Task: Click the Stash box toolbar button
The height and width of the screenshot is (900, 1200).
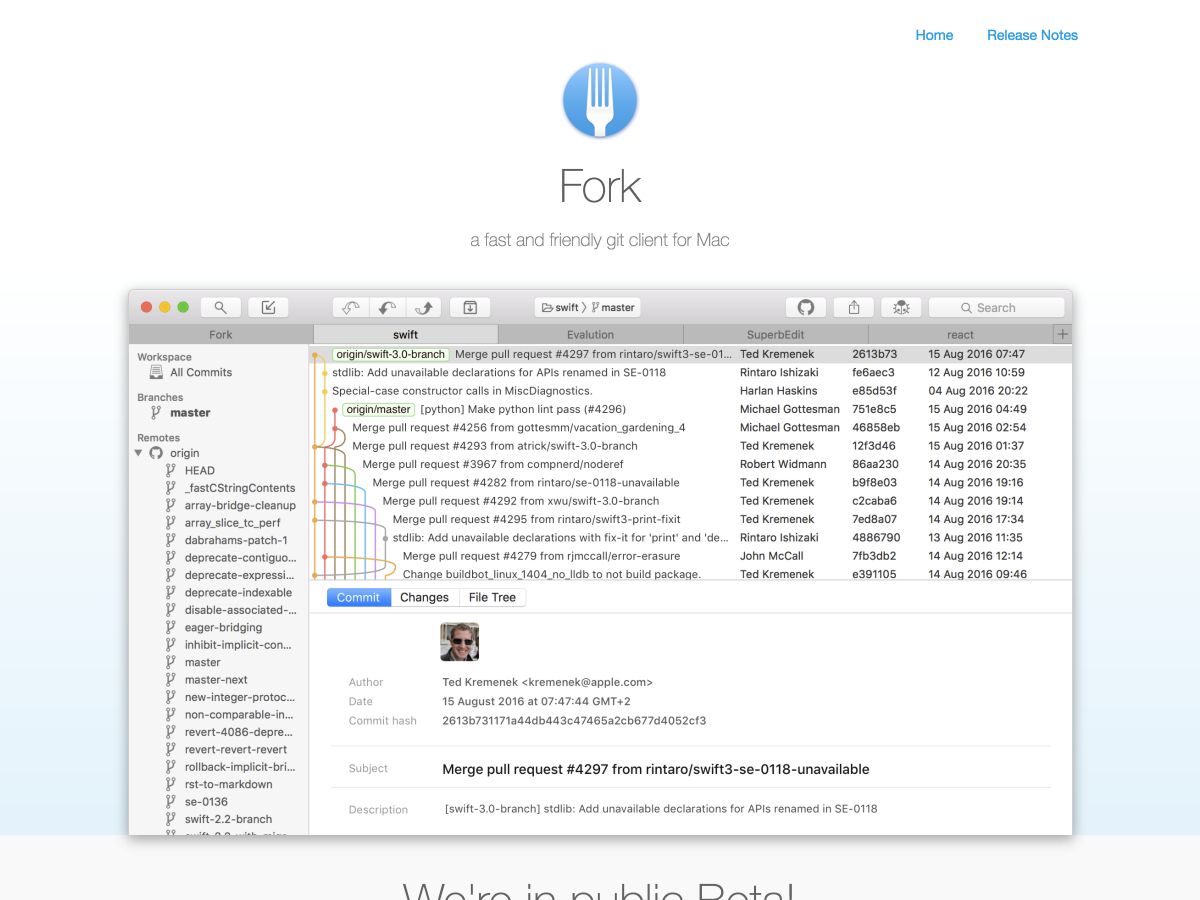Action: coord(470,308)
